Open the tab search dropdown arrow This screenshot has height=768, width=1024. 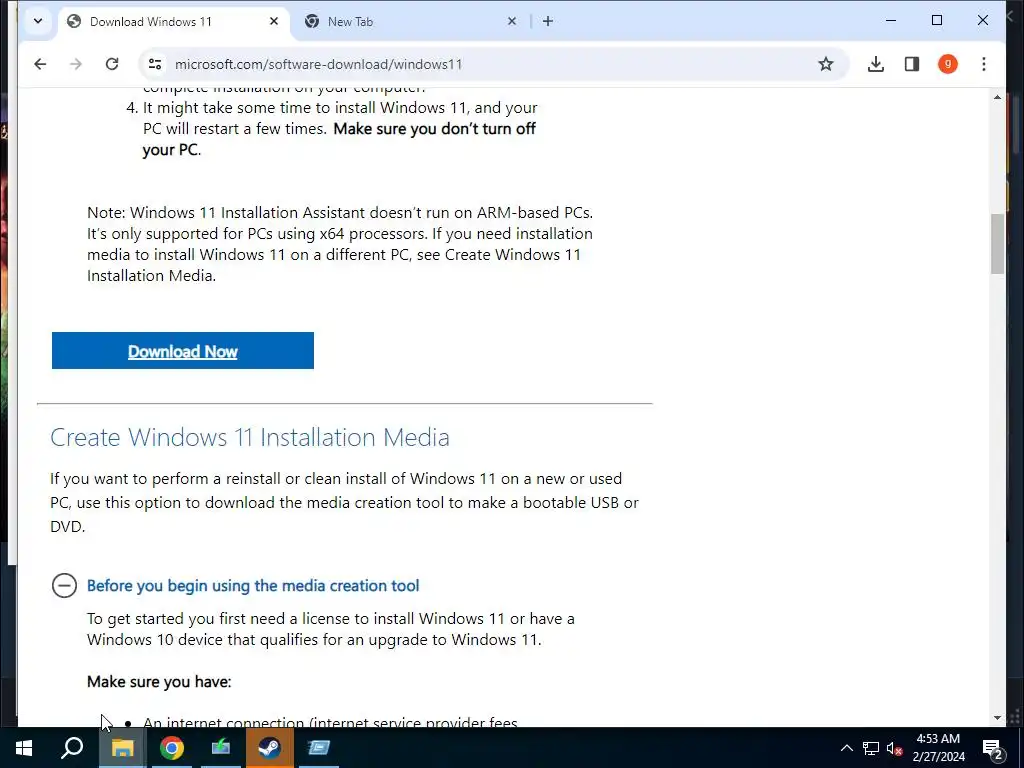pos(38,22)
